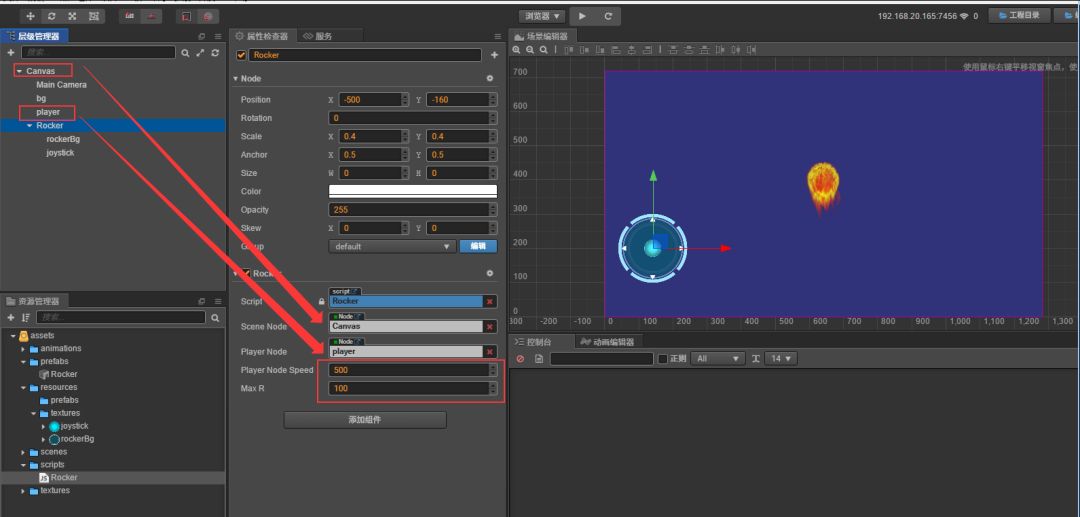This screenshot has height=517, width=1080.
Task: Remove the Scene Node Canvas reference
Action: [x=490, y=326]
